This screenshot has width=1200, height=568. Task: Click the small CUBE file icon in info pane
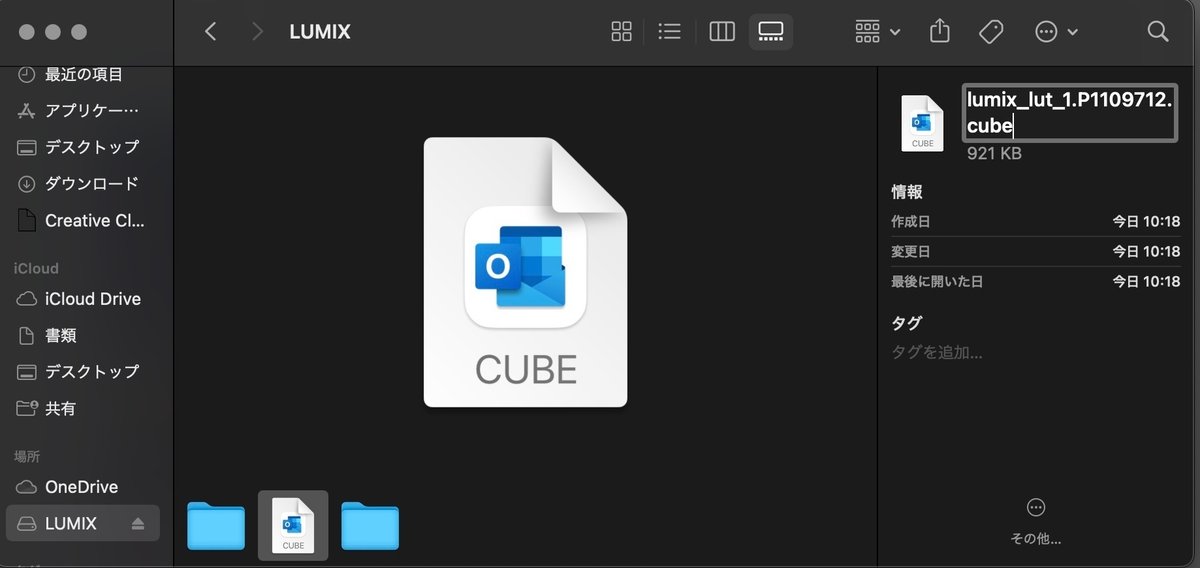tap(922, 123)
